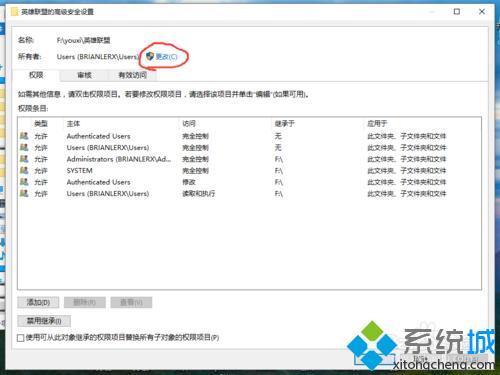500x375 pixels.
Task: Click the group icon of Authenticated Users 完全控制 entry
Action: (24, 136)
